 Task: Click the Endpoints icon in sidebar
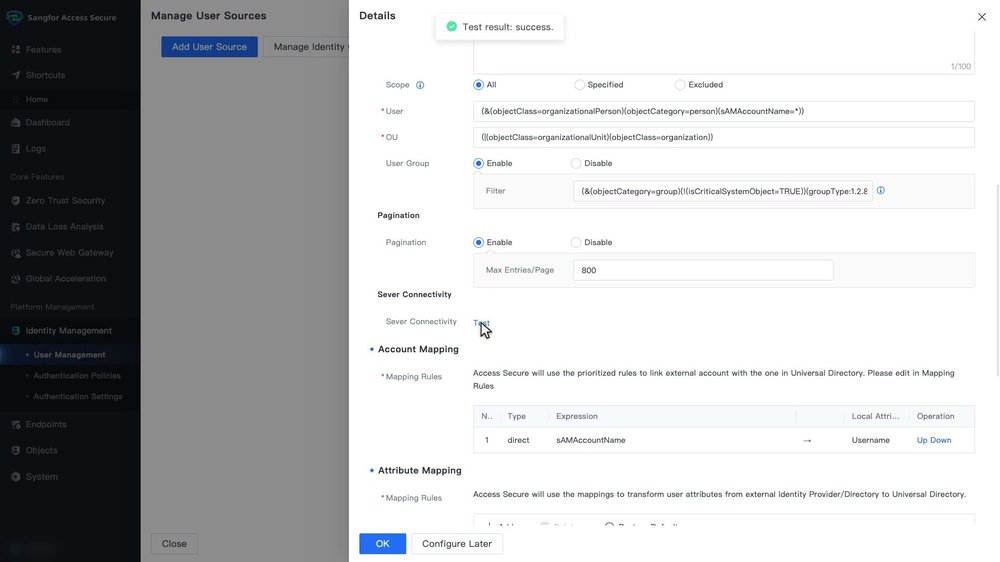15,424
